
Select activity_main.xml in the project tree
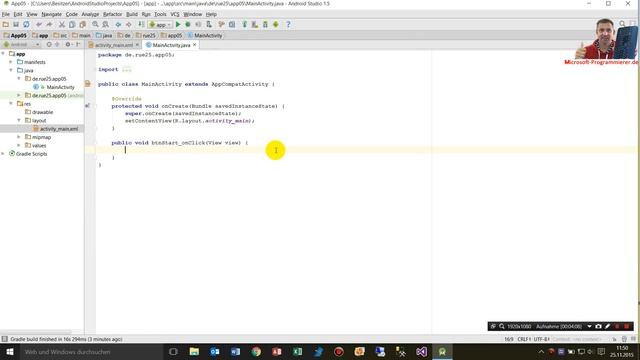tap(58, 129)
